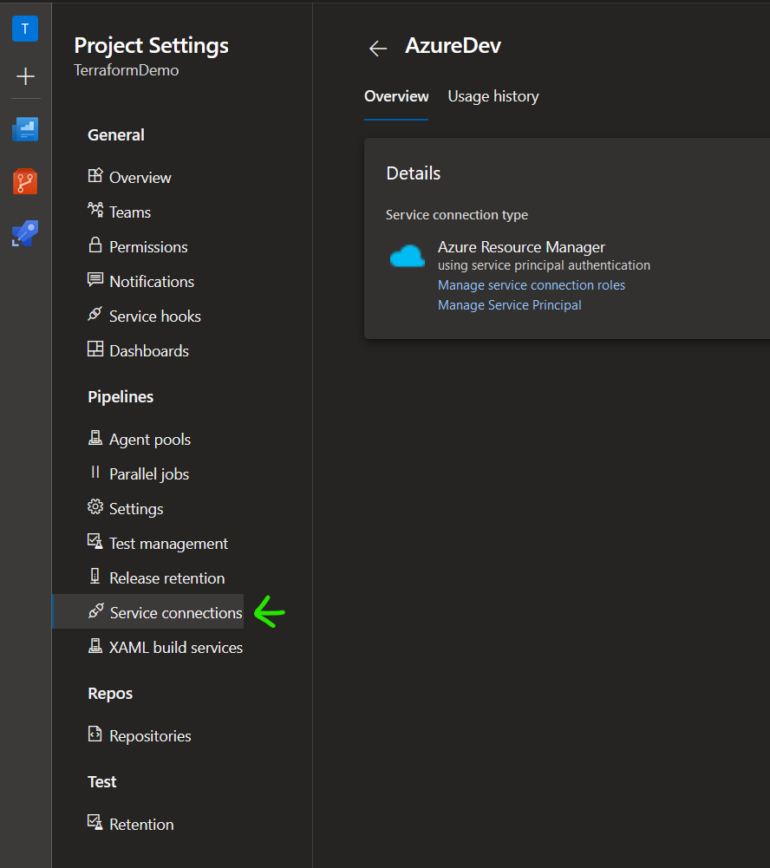Viewport: 770px width, 868px height.
Task: Open Azure Repos icon in left rail
Action: click(x=25, y=182)
